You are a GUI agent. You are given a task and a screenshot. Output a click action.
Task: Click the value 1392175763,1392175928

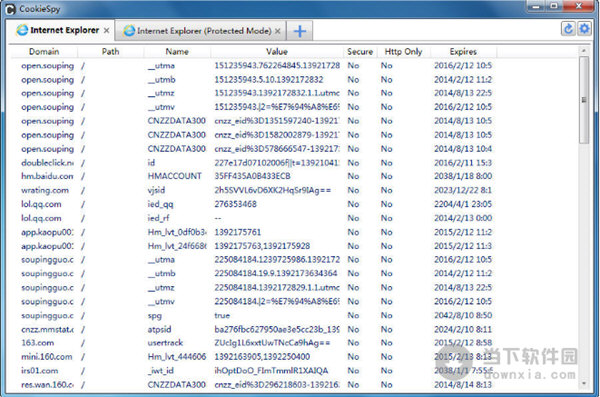(262, 246)
